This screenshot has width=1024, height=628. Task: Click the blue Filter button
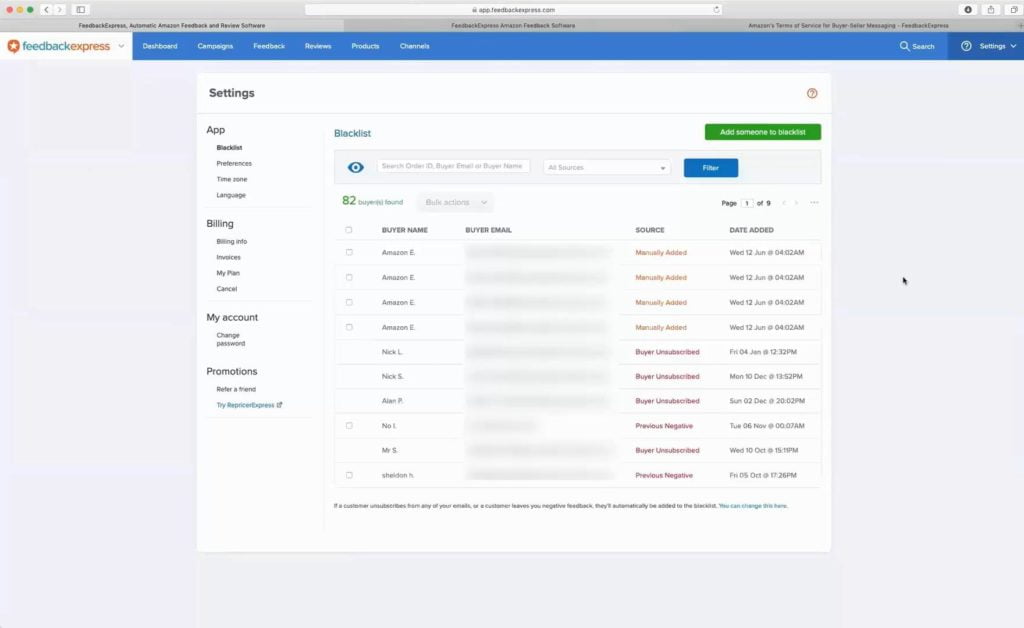pyautogui.click(x=711, y=168)
